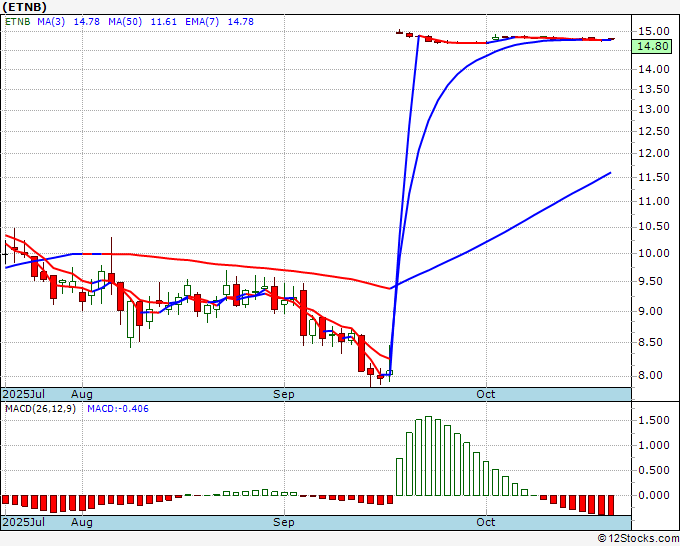
Task: Click the 1.000 MACD axis label
Action: click(654, 445)
